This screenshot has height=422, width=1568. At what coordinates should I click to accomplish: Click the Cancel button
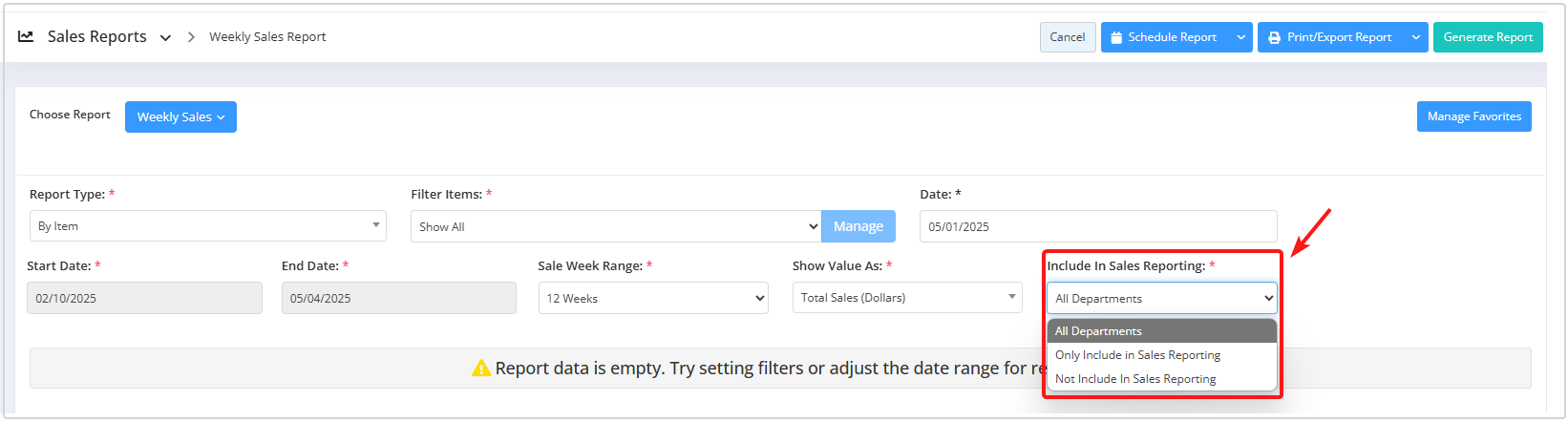click(1068, 37)
